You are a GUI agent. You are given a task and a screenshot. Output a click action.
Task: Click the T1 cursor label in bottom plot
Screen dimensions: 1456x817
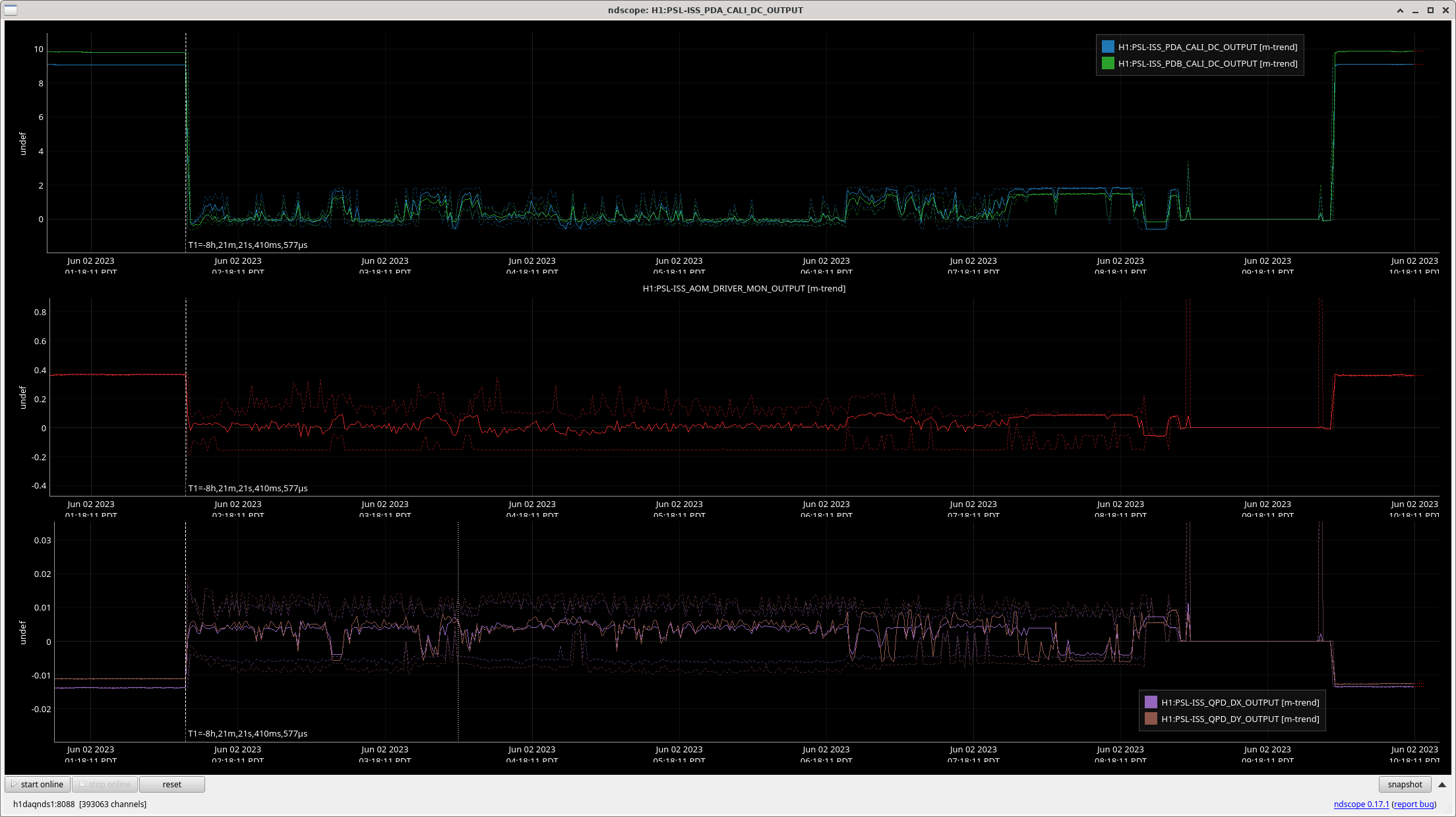click(248, 733)
